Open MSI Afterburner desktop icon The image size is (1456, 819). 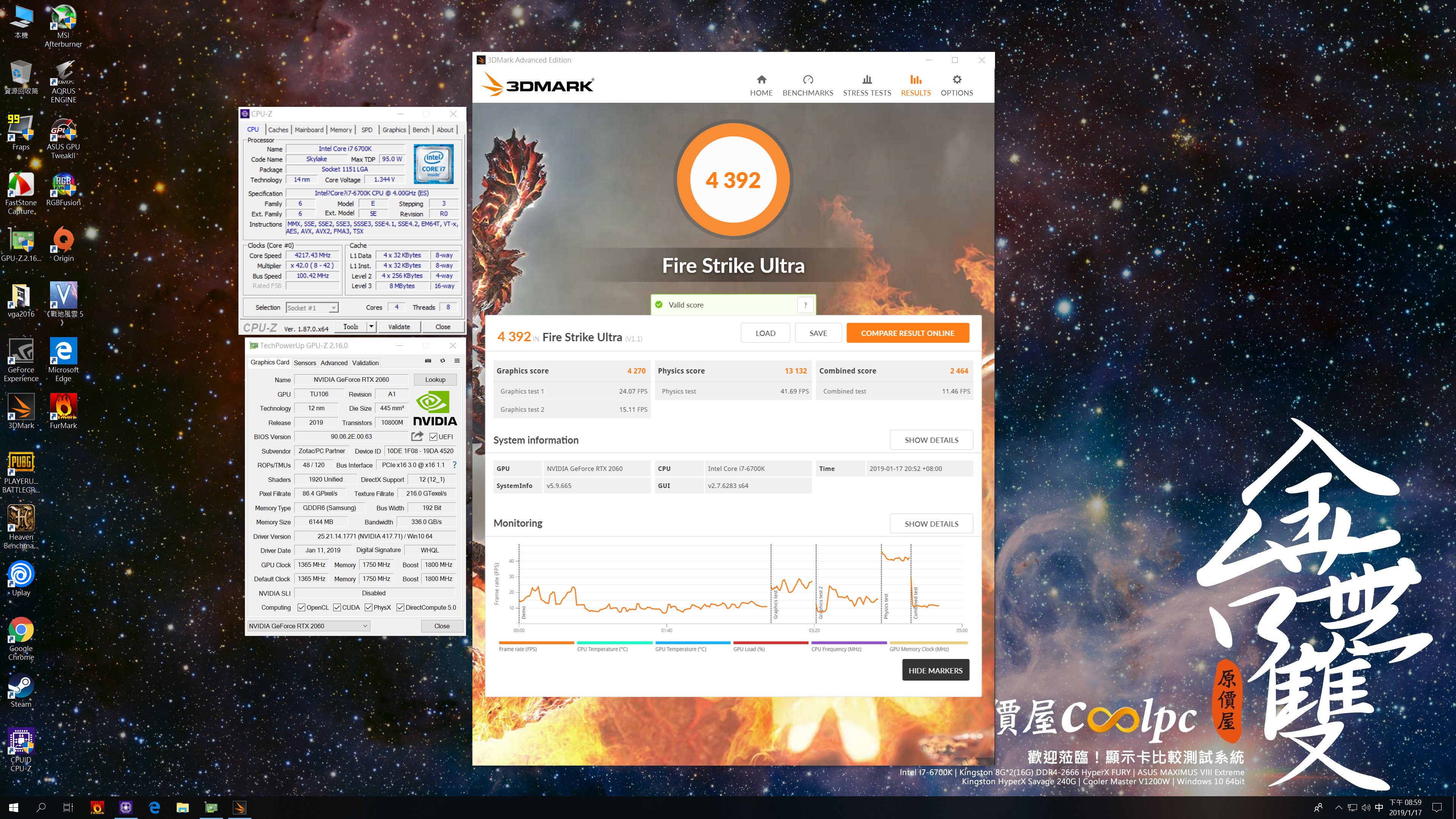pyautogui.click(x=63, y=26)
